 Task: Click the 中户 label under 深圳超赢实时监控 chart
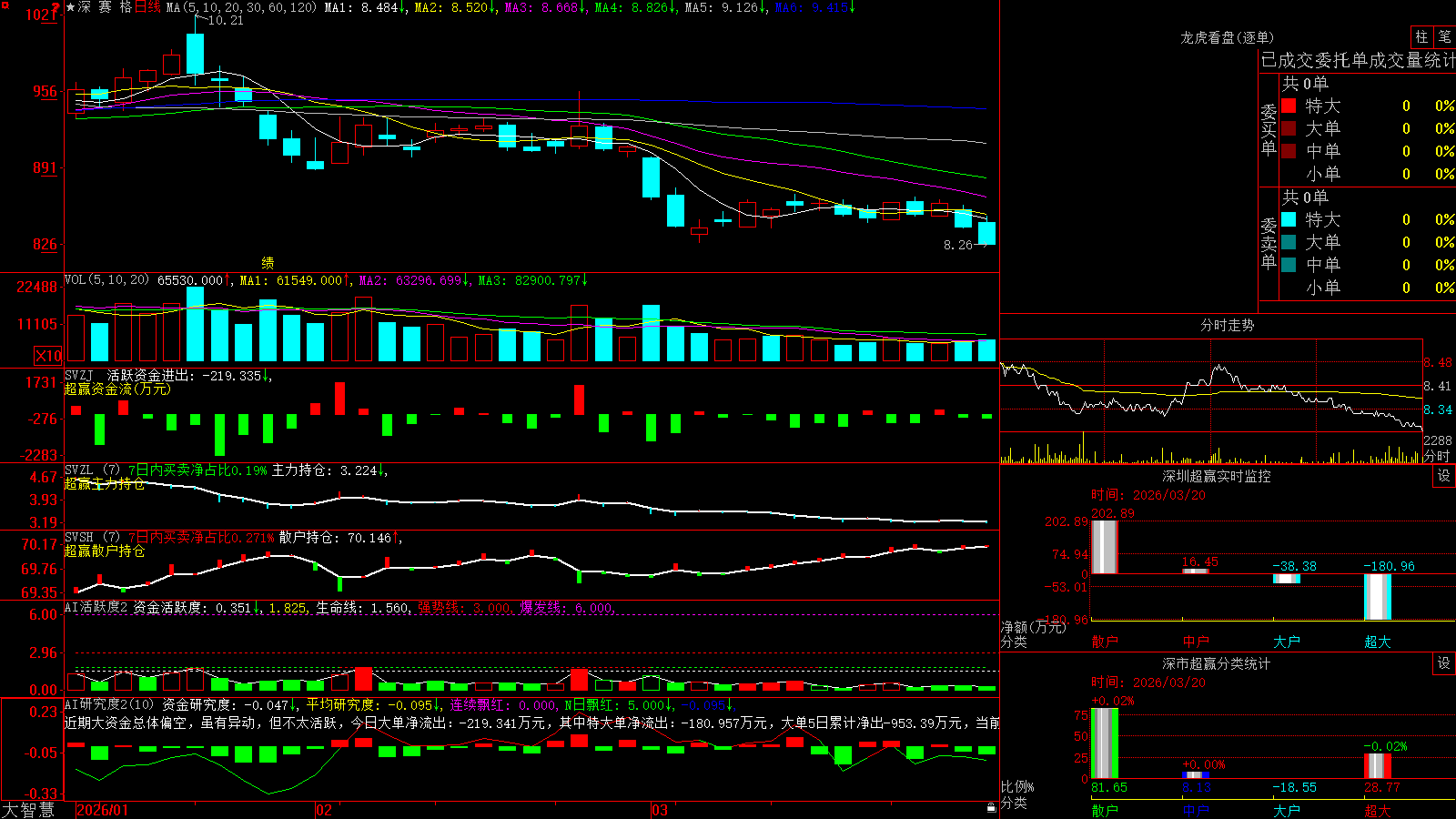[1196, 642]
